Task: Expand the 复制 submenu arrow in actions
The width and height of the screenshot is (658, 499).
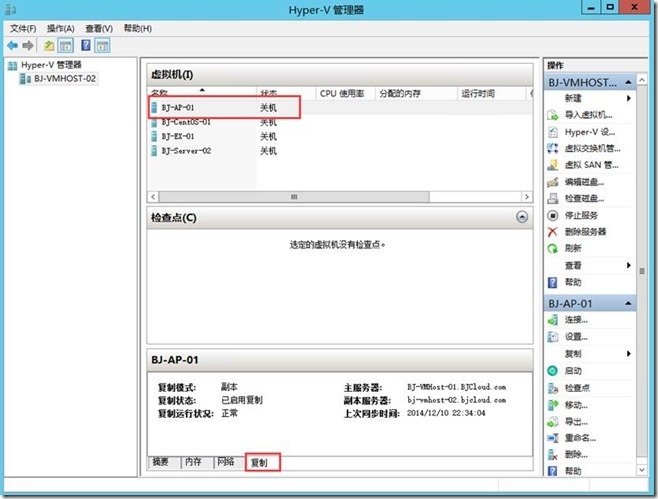Action: 629,354
